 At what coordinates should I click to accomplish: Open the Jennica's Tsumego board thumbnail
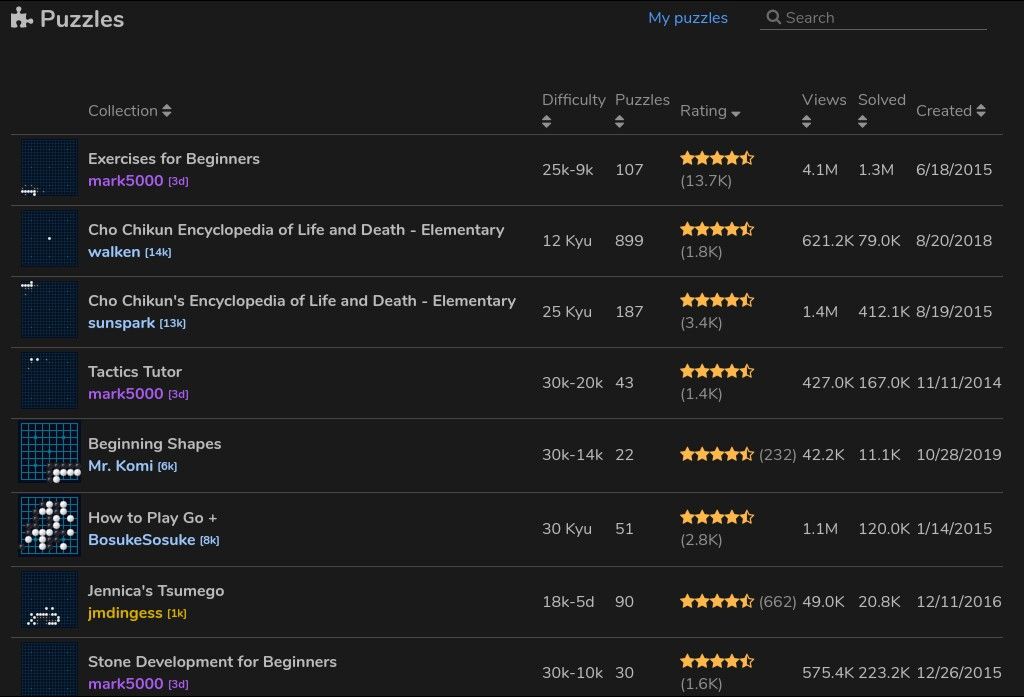[x=49, y=601]
